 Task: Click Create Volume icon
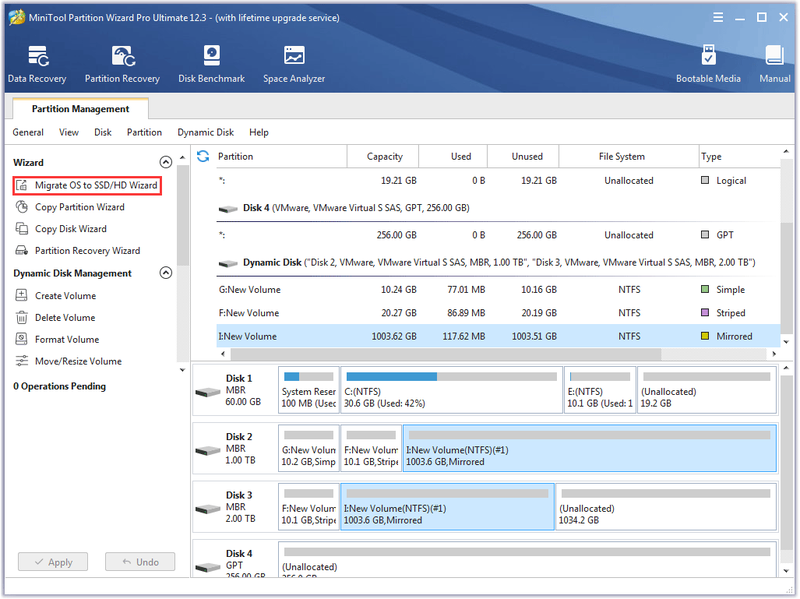[21, 295]
